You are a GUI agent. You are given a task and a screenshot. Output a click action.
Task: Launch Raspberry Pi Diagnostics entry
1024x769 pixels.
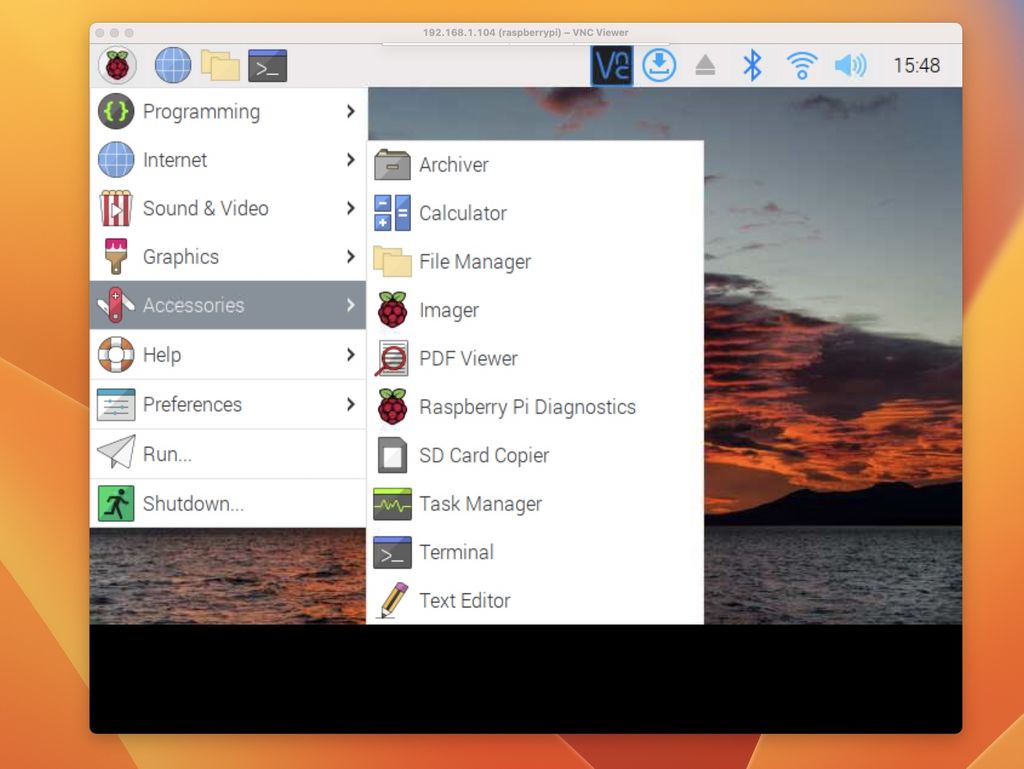(x=536, y=406)
